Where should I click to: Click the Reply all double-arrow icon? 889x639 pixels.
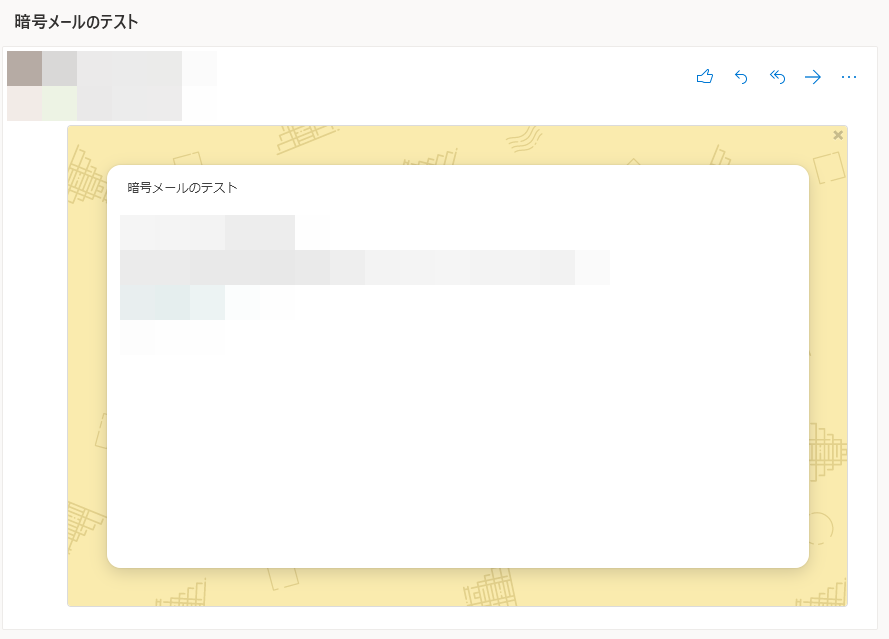pos(777,77)
